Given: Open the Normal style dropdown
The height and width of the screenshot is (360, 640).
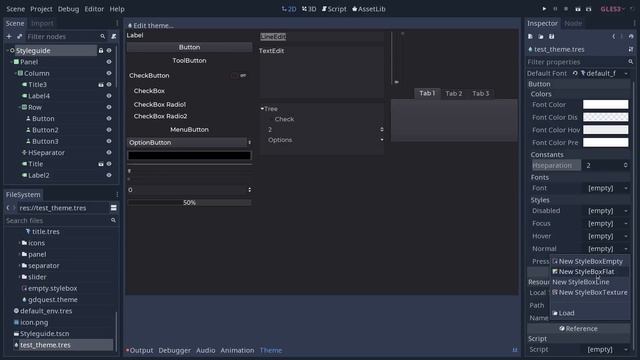Looking at the screenshot, I should [x=606, y=249].
